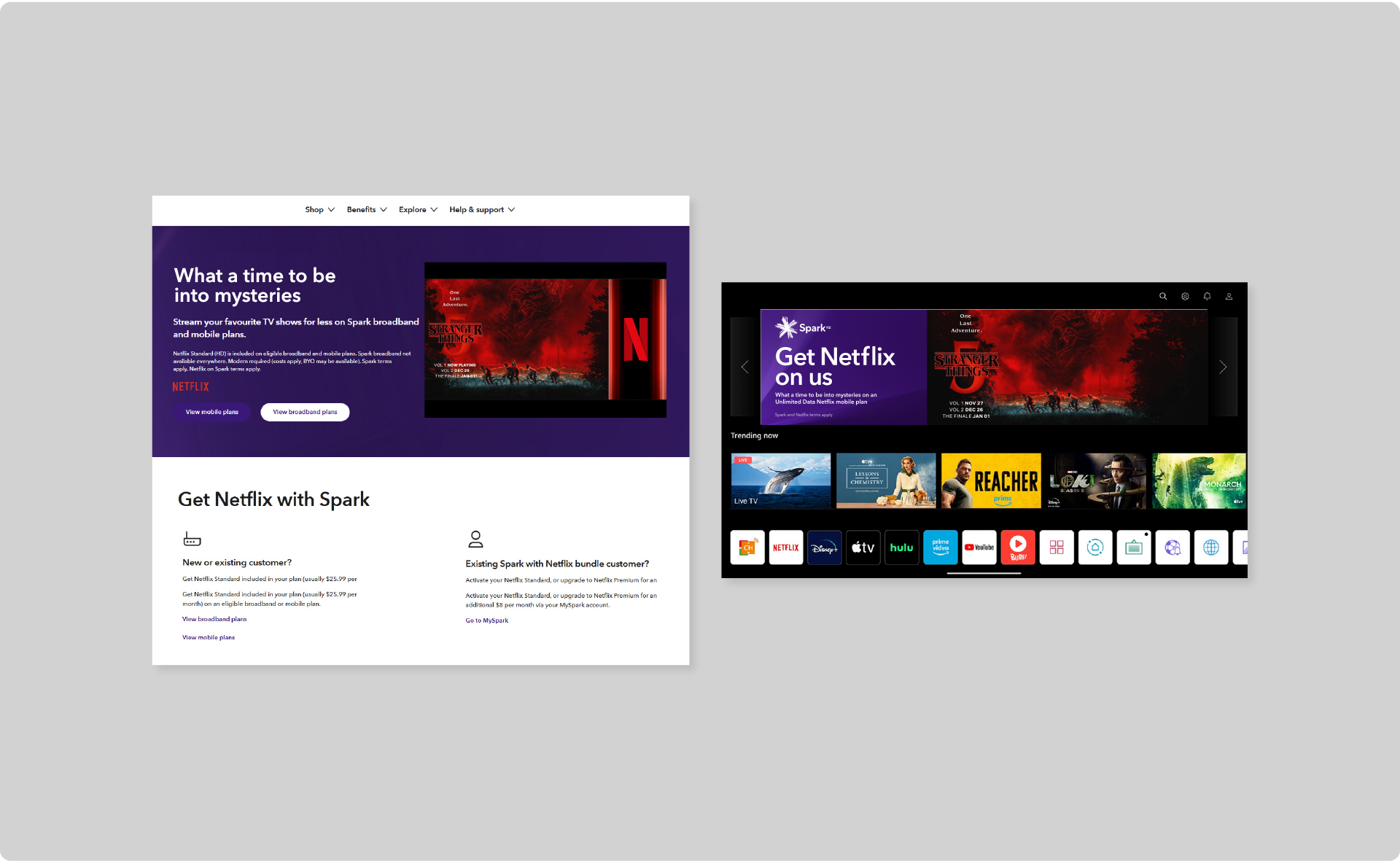Launch the Disney+ app tile
This screenshot has height=861, width=1400.
(x=825, y=548)
